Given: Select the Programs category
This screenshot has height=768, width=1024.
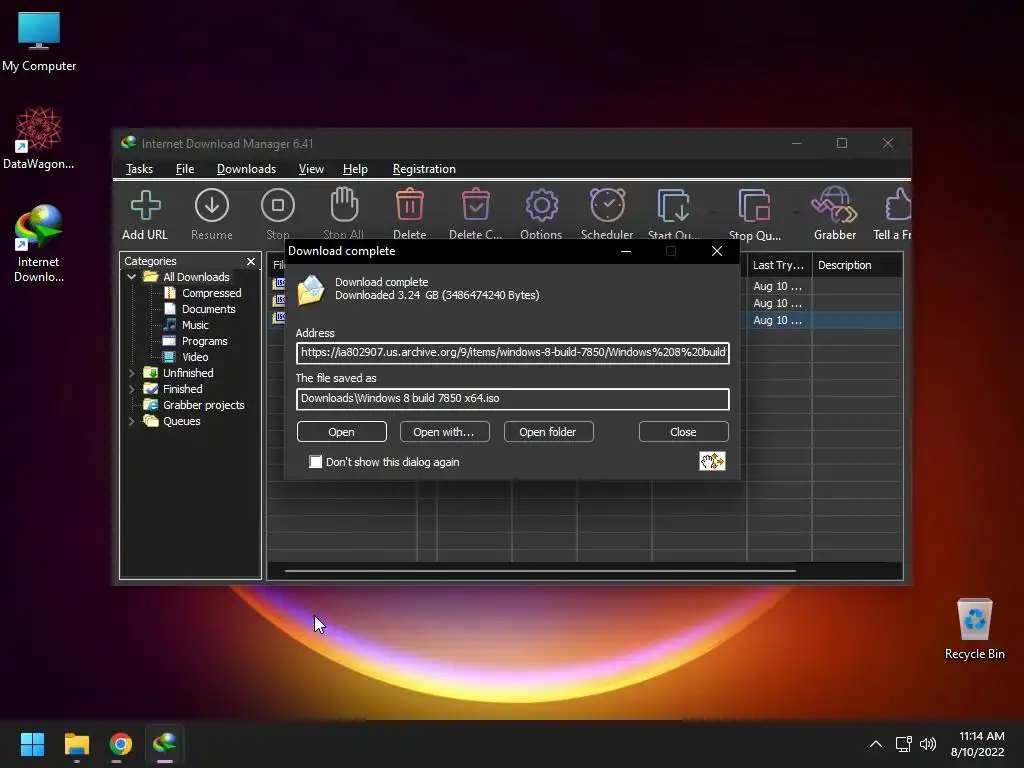Looking at the screenshot, I should (196, 341).
